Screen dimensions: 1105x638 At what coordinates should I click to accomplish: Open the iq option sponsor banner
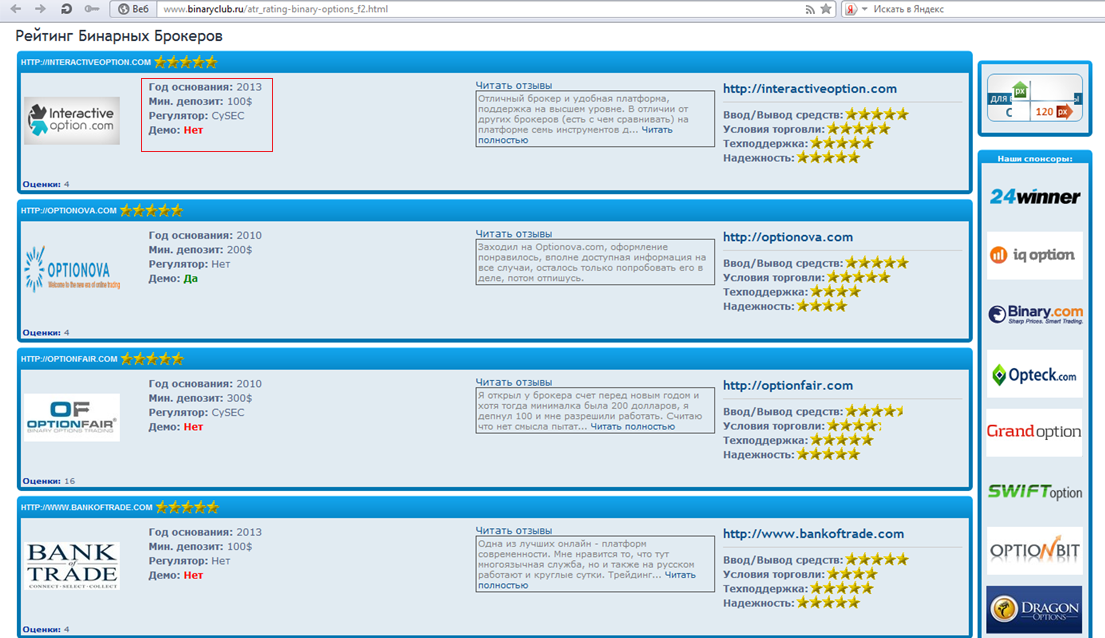tap(1034, 255)
